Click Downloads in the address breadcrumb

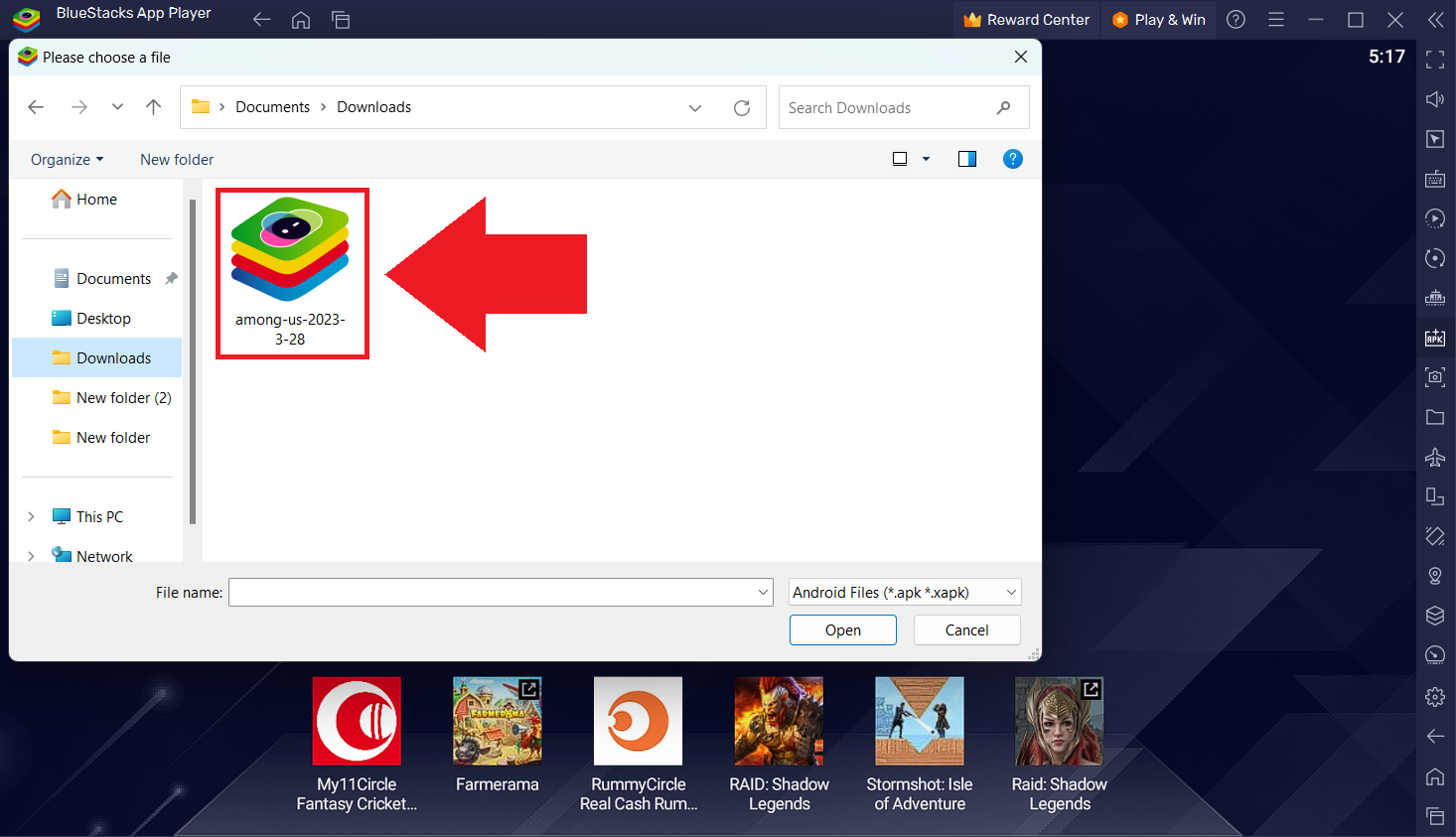[373, 107]
